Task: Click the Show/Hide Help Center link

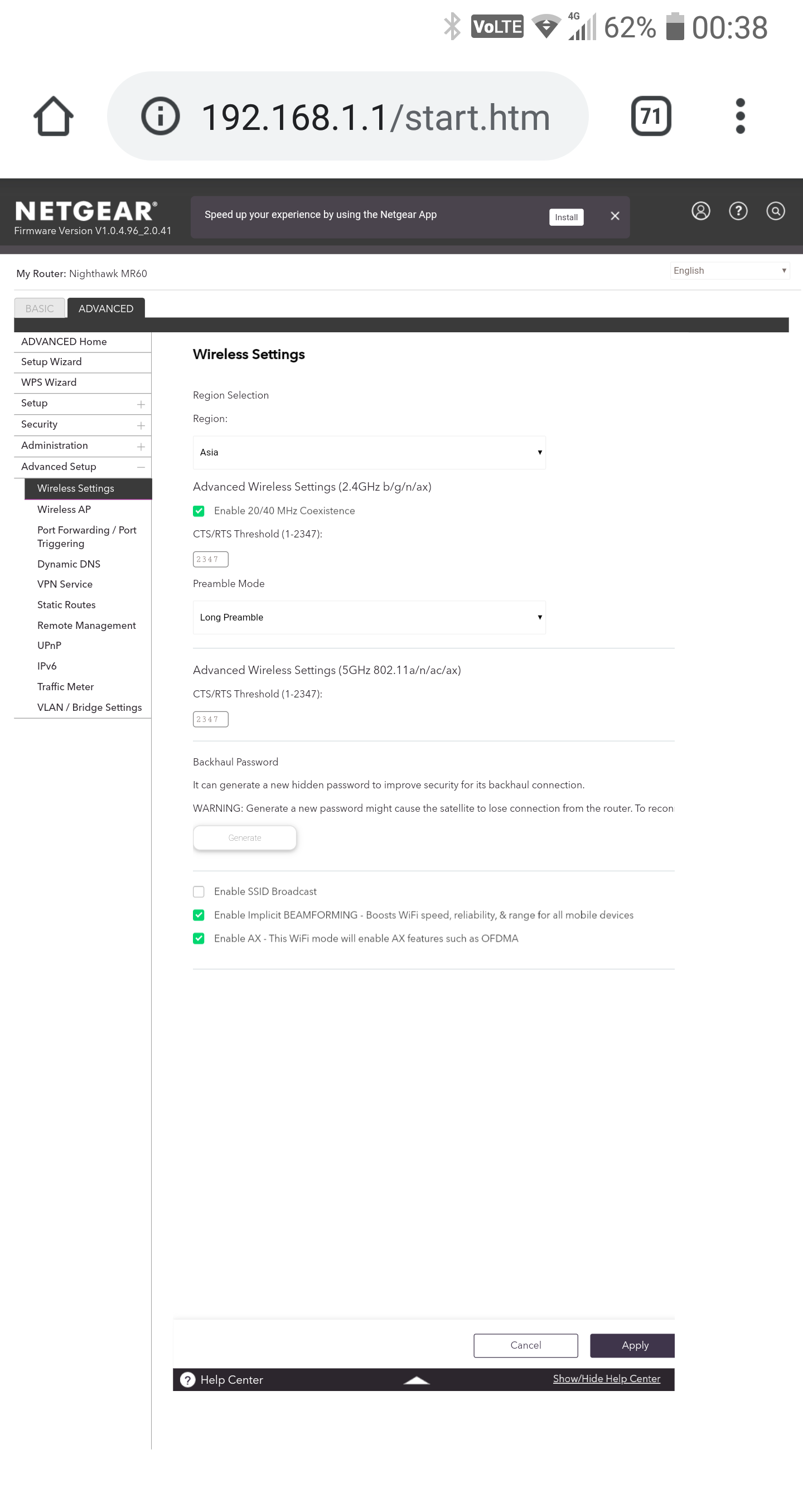Action: click(606, 1379)
